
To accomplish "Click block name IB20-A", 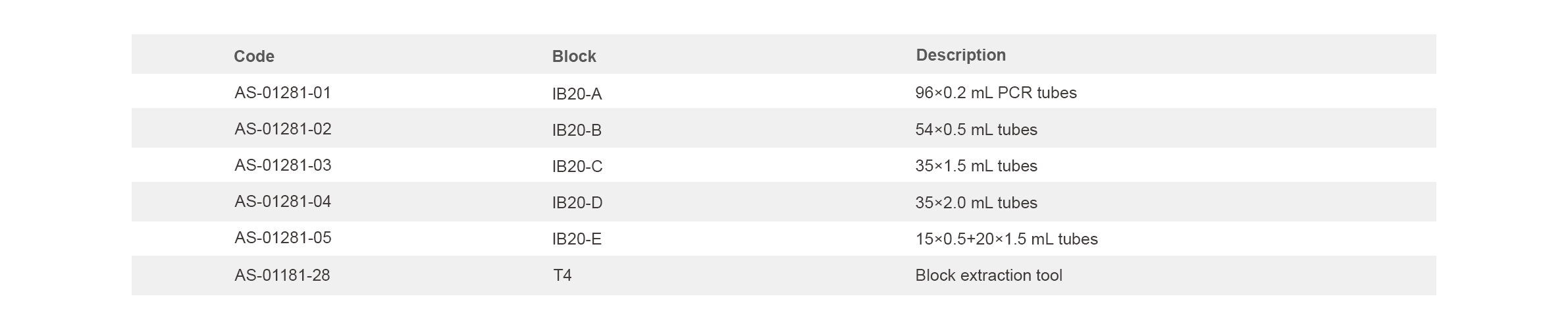I will [577, 94].
